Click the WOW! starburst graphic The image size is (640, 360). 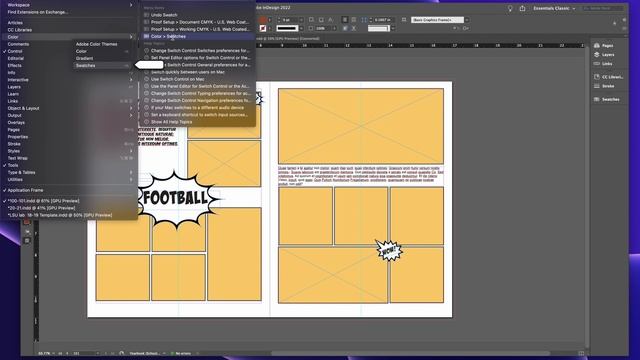[389, 250]
